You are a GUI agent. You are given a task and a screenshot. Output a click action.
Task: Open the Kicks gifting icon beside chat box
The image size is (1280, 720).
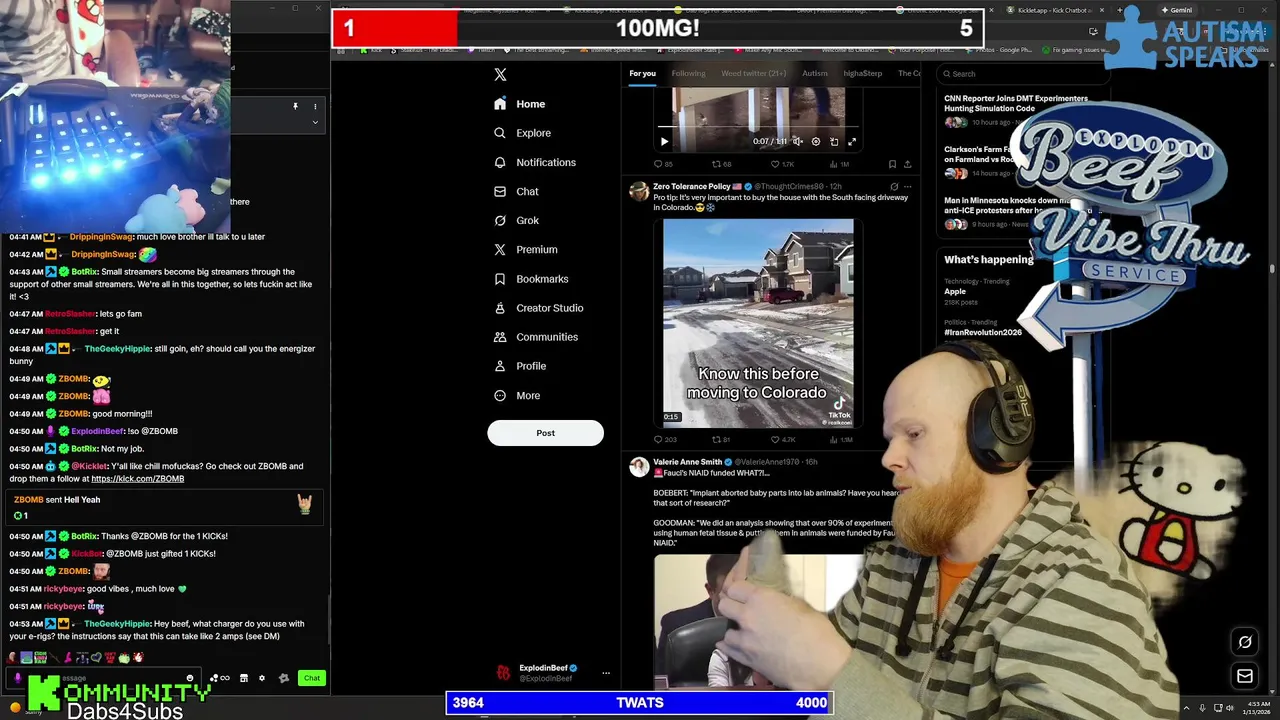(x=219, y=678)
